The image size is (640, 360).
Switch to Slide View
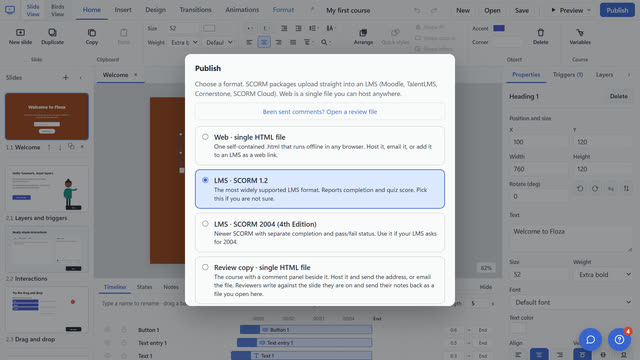[x=33, y=10]
